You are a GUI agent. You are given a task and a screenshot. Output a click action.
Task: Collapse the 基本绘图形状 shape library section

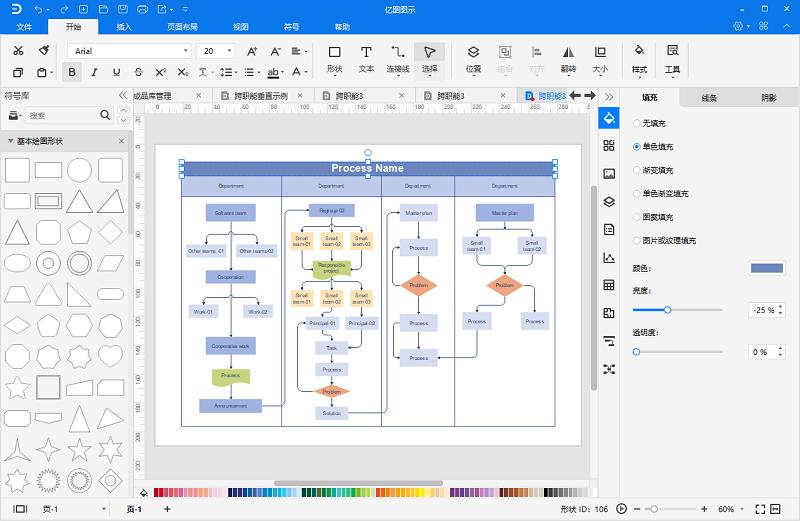point(10,141)
